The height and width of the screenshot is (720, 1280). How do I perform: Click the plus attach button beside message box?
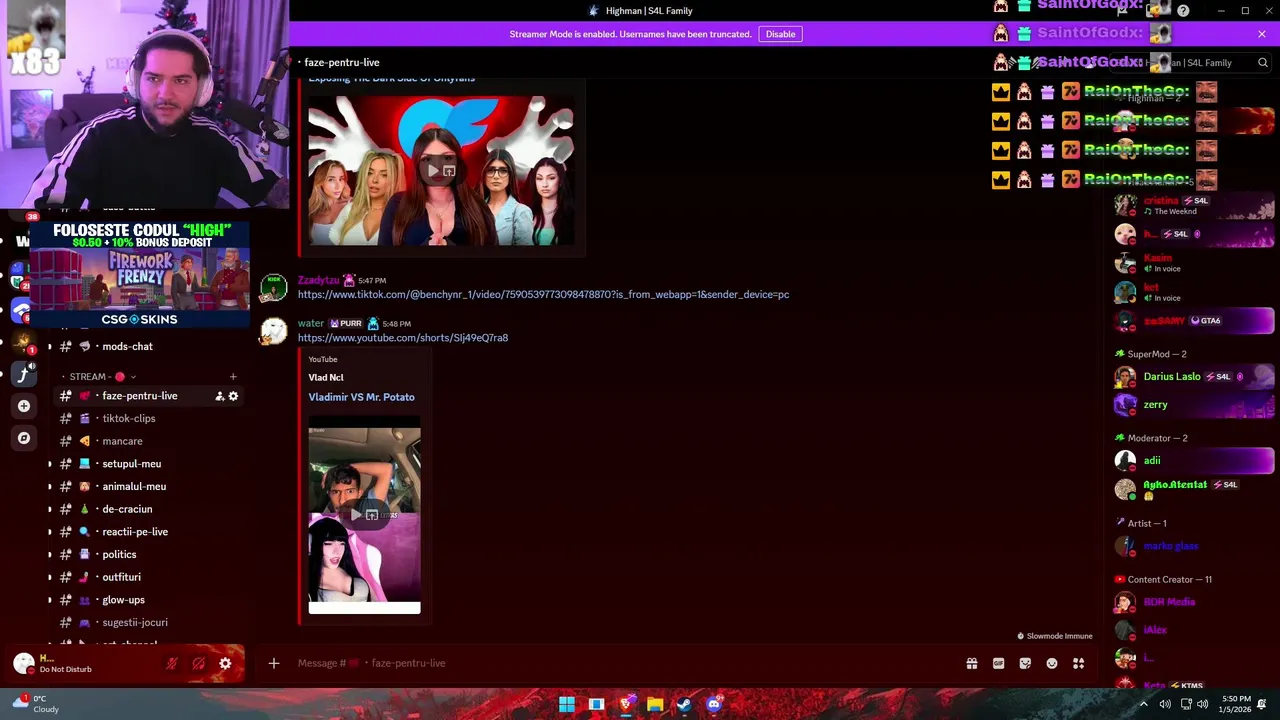tap(273, 663)
